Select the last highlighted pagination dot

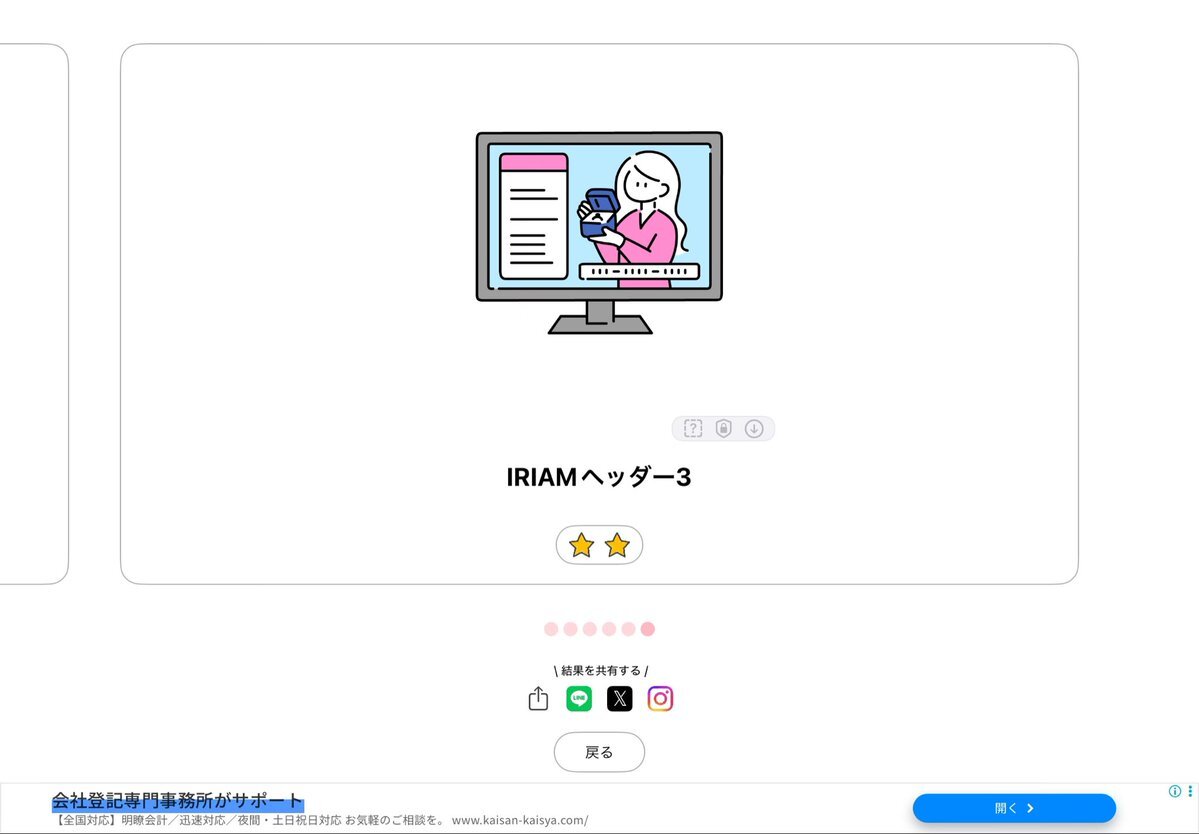[x=648, y=628]
